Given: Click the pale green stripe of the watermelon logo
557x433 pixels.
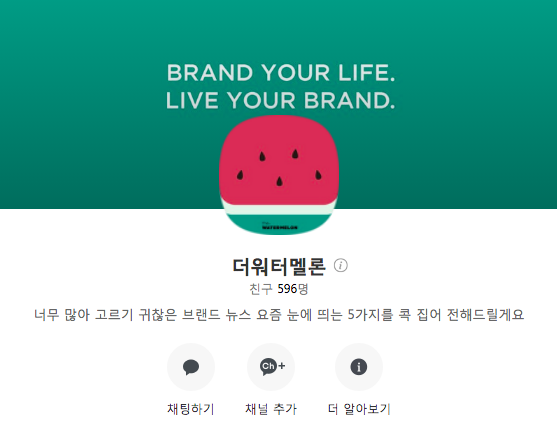Looking at the screenshot, I should [x=279, y=210].
